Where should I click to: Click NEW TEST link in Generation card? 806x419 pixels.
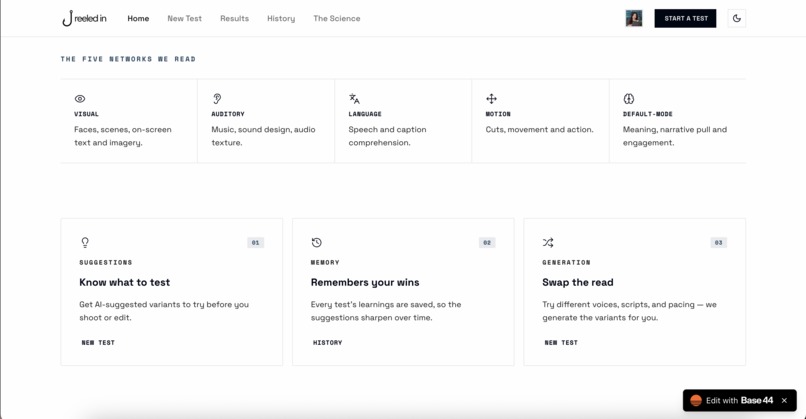tap(561, 342)
